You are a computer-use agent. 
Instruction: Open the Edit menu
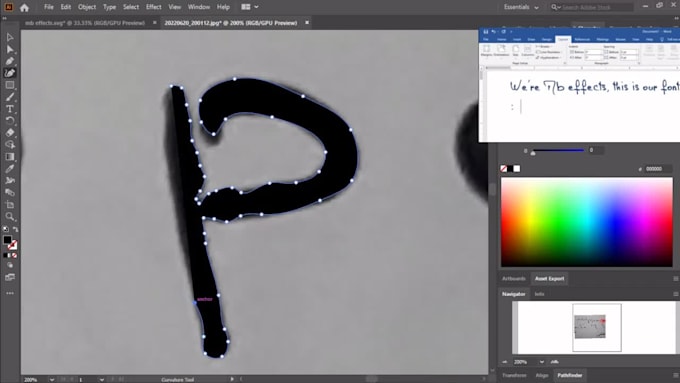pos(65,7)
